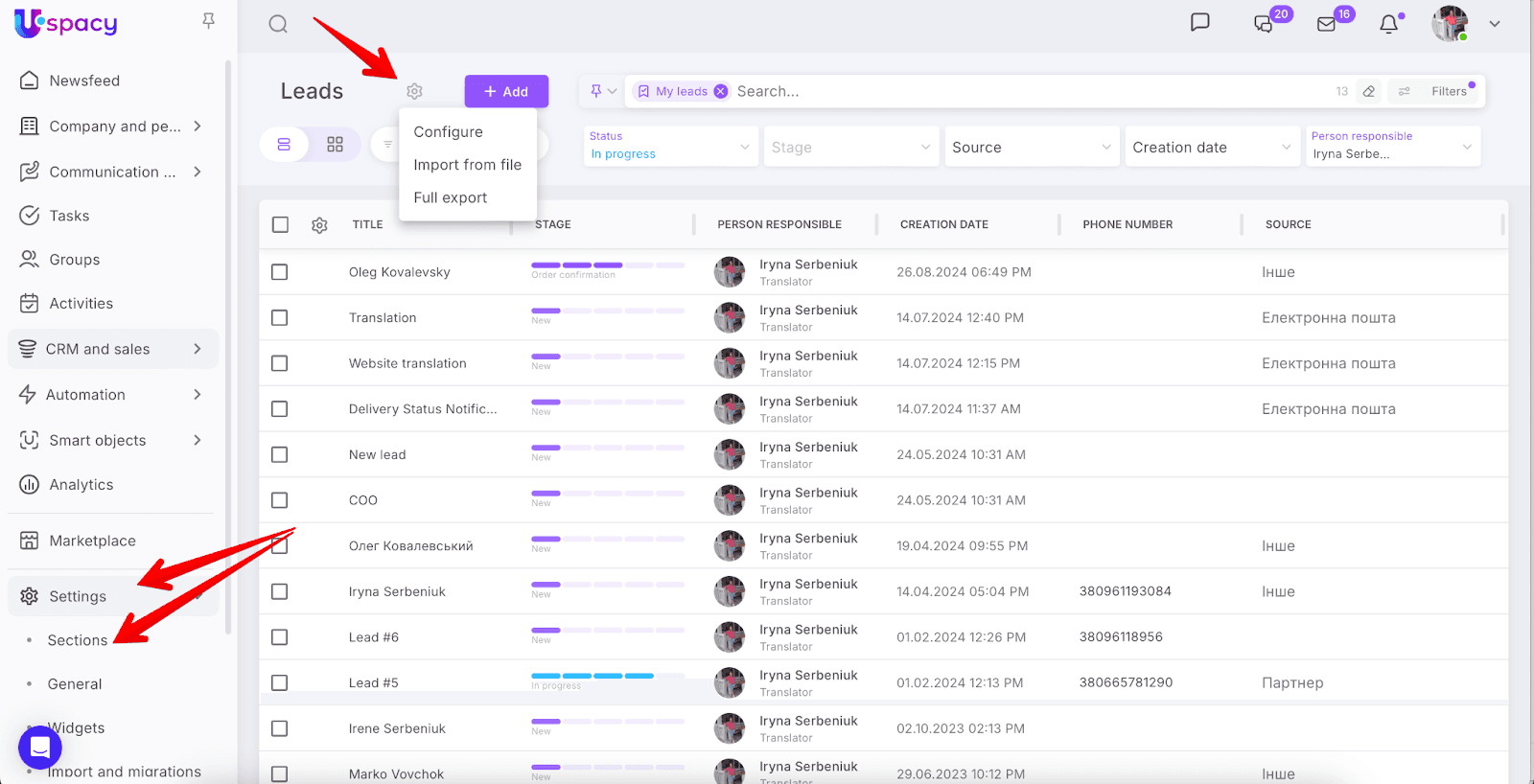Open the notifications bell icon

coord(1388,24)
